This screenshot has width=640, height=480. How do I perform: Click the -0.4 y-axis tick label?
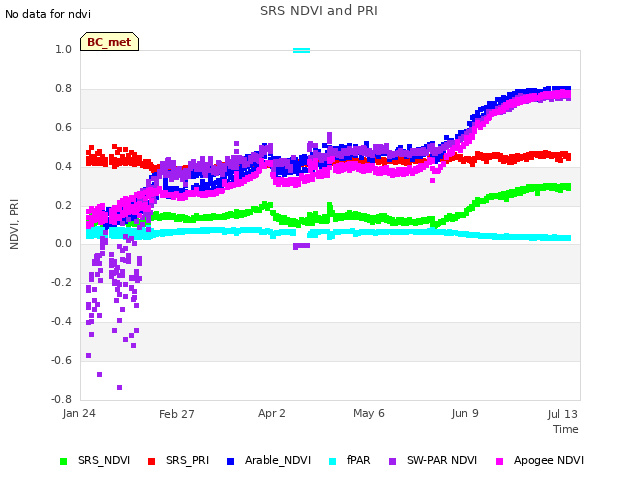pyautogui.click(x=61, y=322)
